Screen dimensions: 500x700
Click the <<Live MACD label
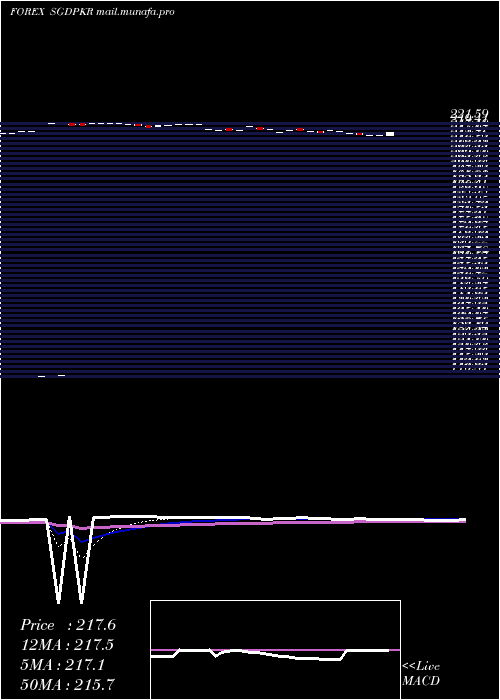421,674
